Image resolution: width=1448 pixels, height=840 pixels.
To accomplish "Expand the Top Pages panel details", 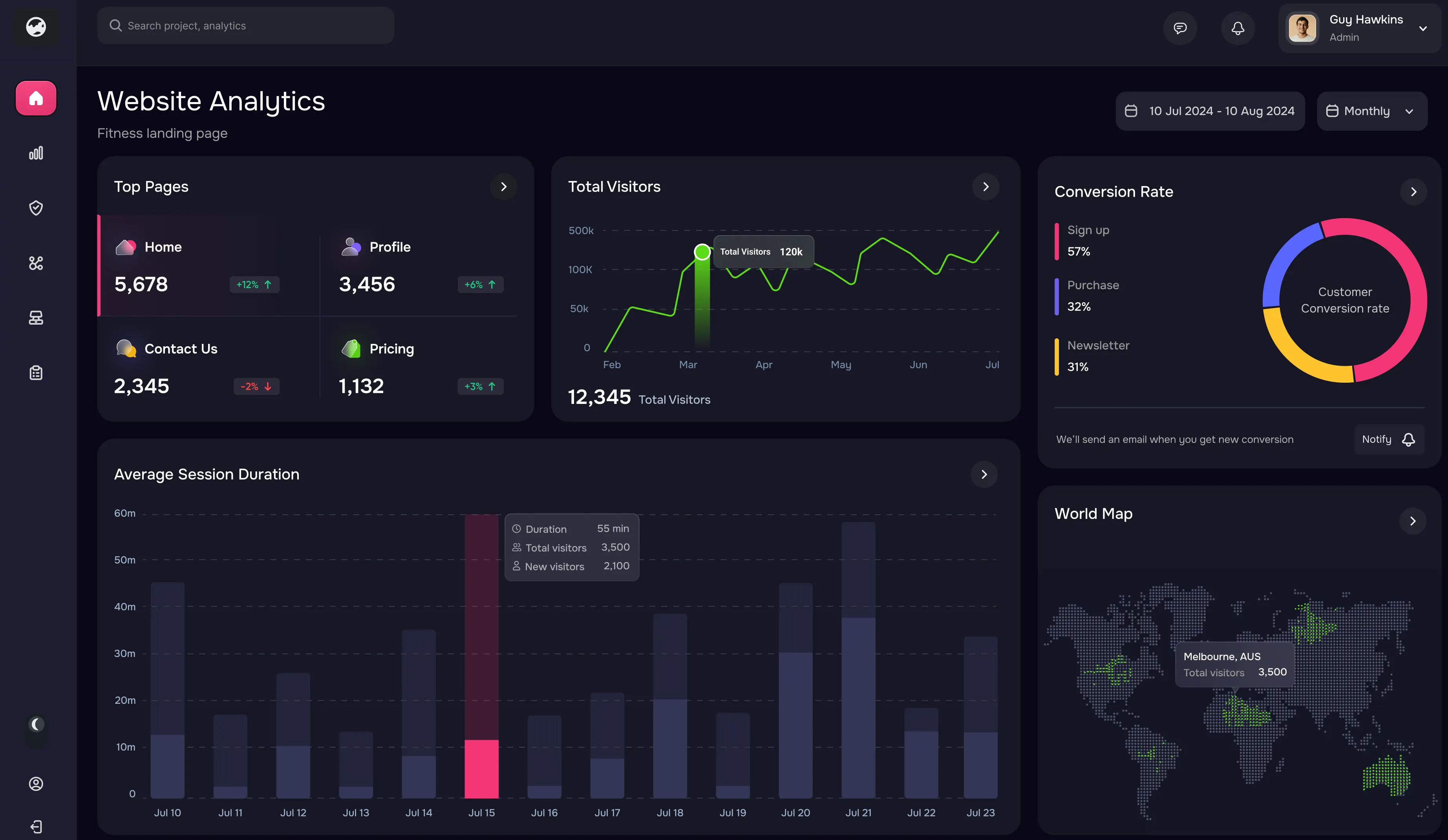I will 504,186.
